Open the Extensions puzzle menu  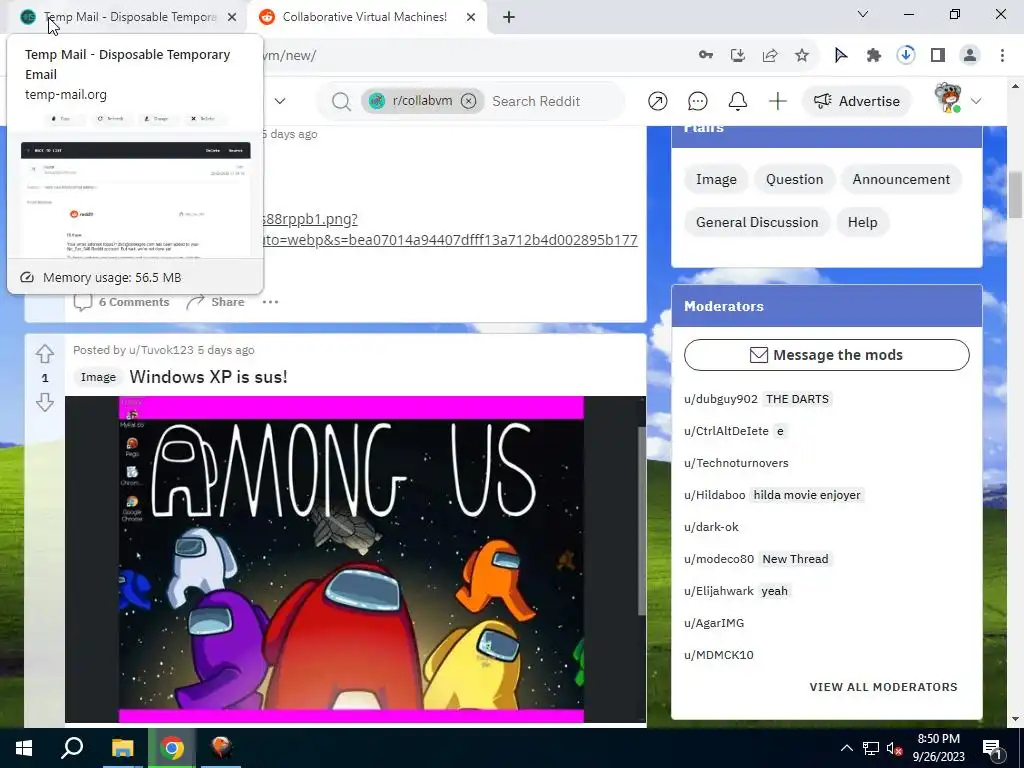(873, 55)
